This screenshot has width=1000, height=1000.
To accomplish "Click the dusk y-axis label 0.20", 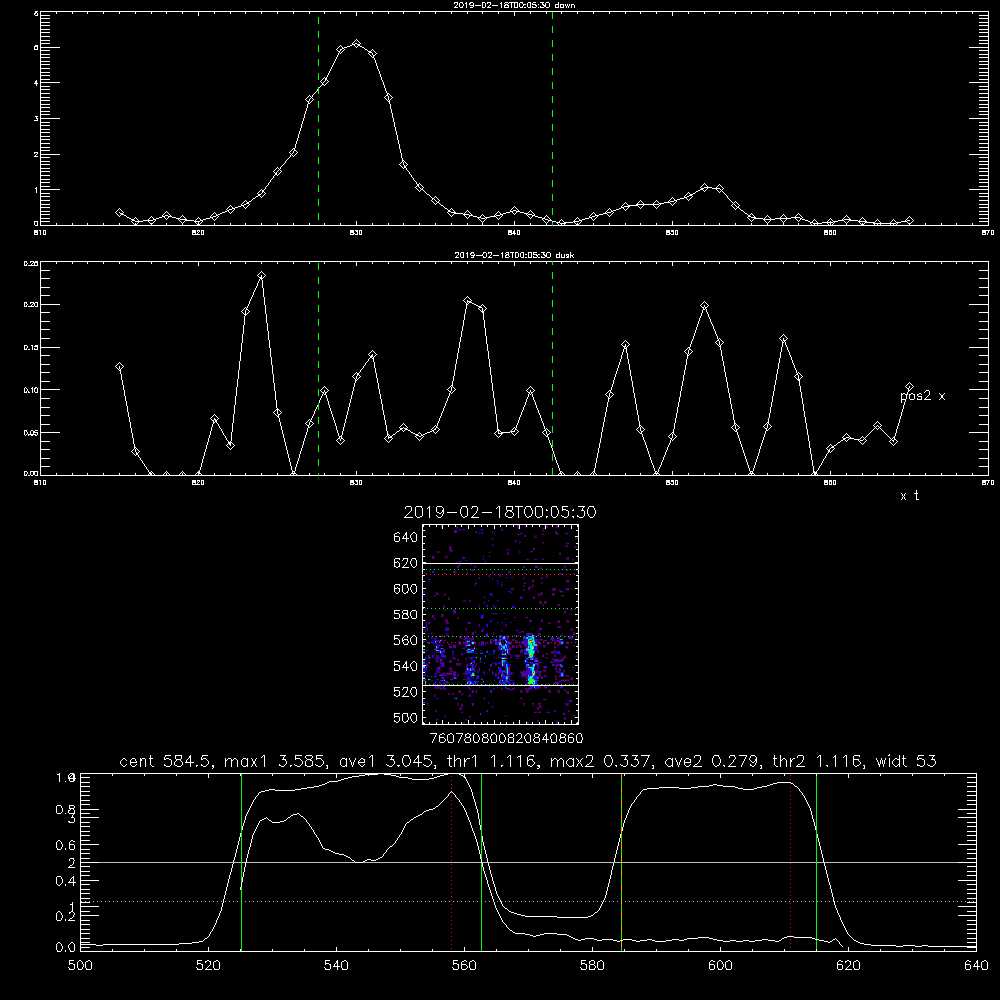I will [x=31, y=305].
